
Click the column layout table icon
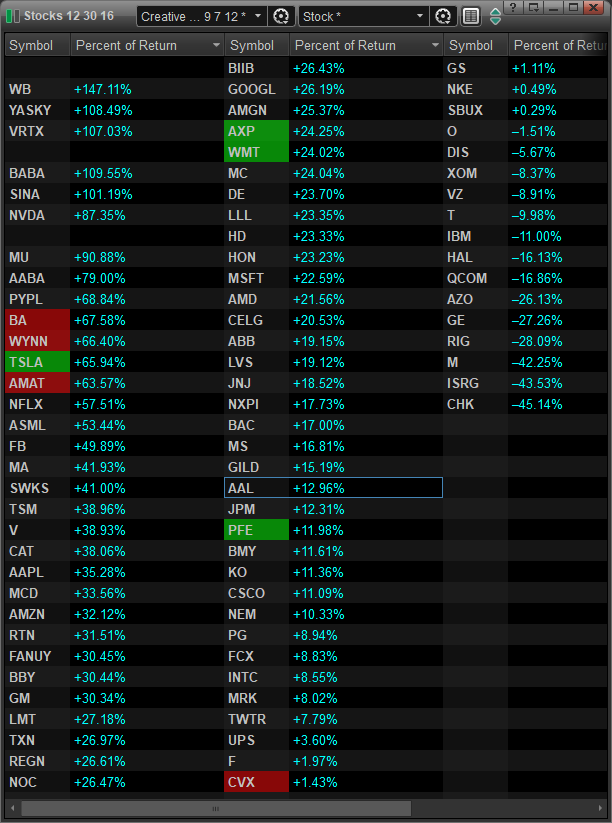471,16
